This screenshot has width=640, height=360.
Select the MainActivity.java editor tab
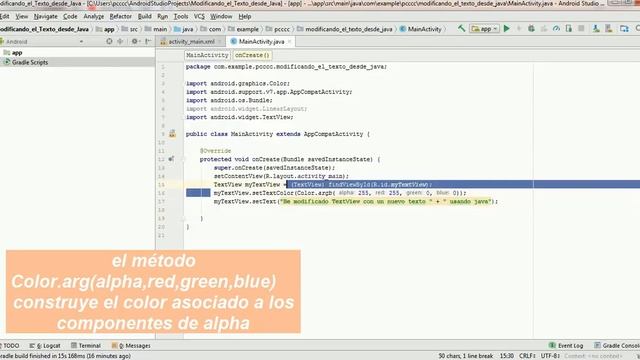click(x=261, y=42)
